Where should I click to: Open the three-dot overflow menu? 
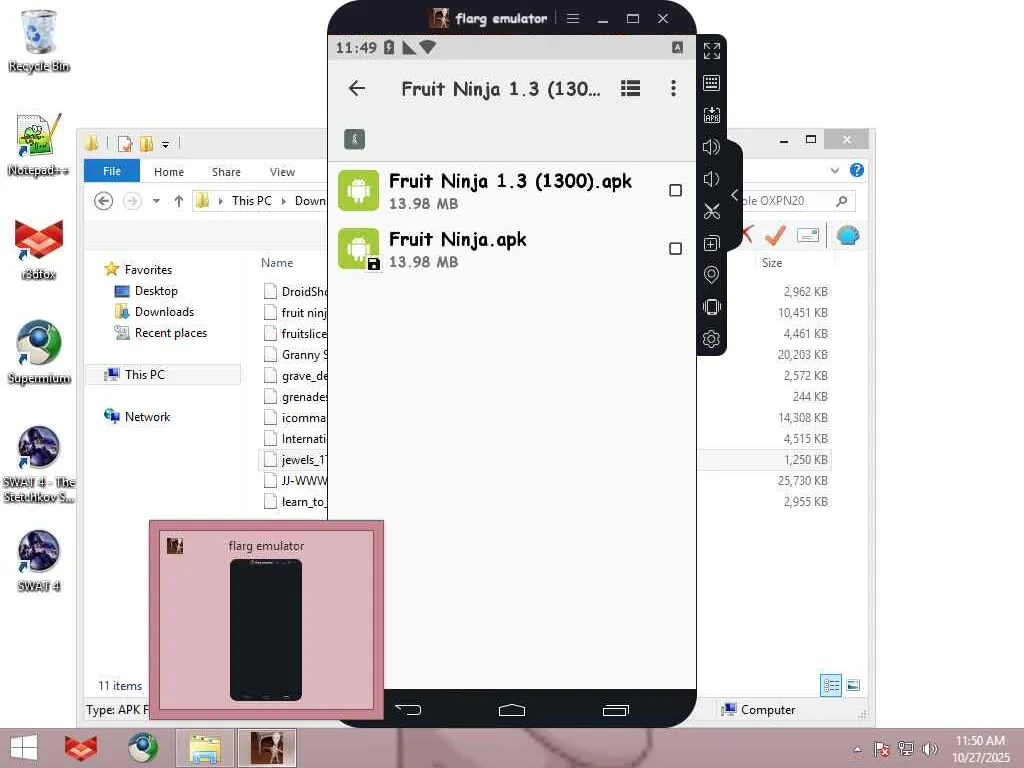673,88
